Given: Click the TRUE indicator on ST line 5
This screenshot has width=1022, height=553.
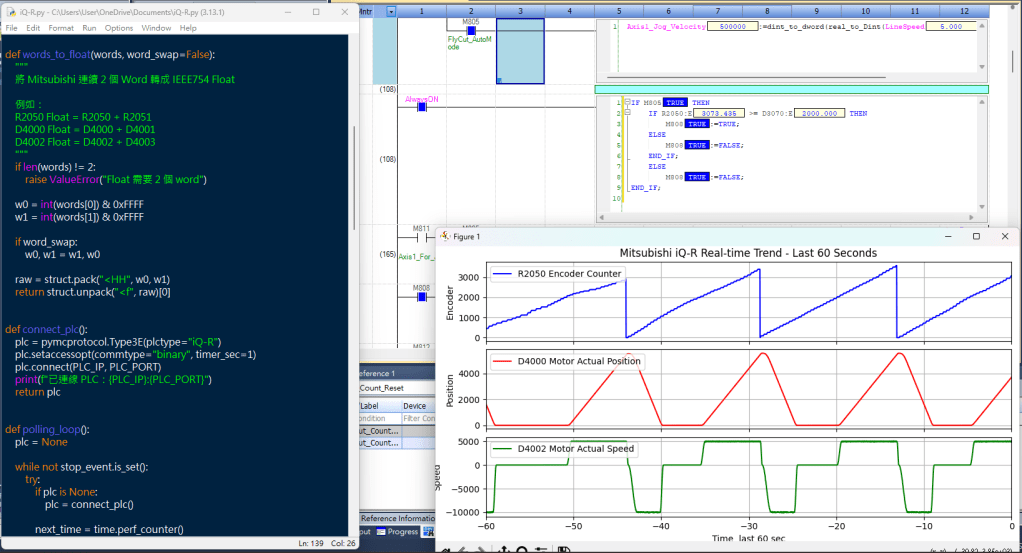Looking at the screenshot, I should (697, 145).
